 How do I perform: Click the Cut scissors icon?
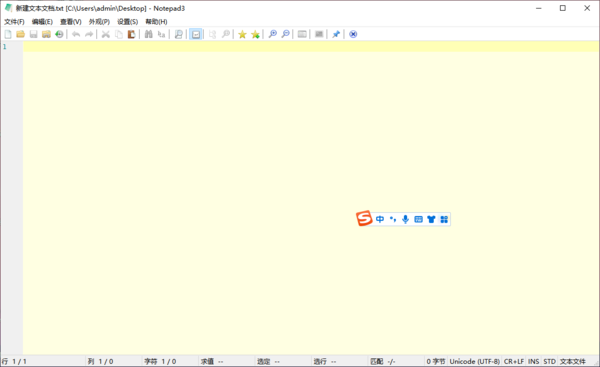pyautogui.click(x=106, y=34)
